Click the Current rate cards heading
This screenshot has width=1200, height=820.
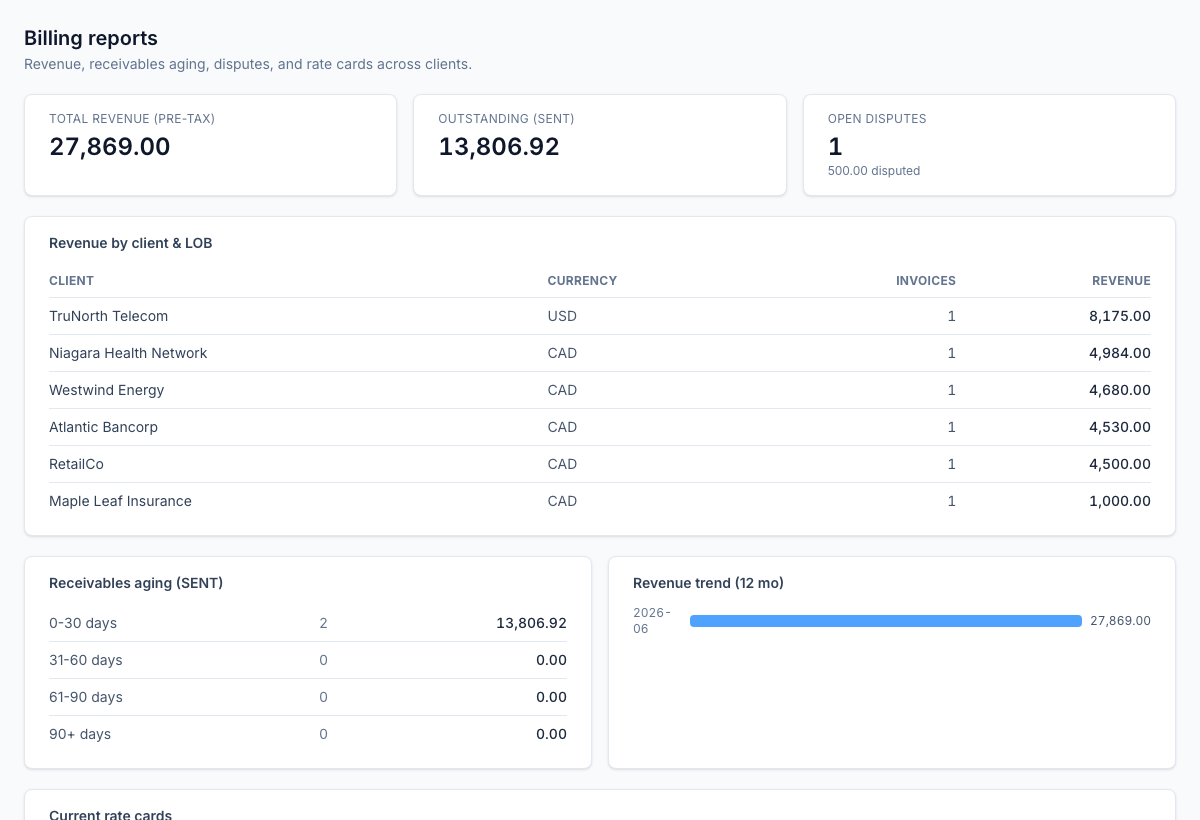coord(110,815)
